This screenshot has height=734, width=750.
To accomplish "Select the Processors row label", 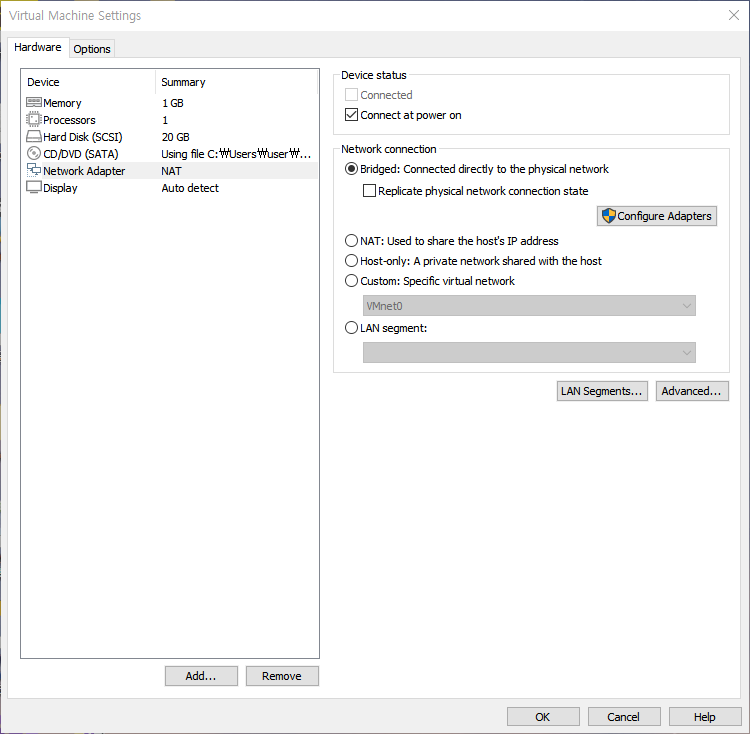I will [x=69, y=120].
